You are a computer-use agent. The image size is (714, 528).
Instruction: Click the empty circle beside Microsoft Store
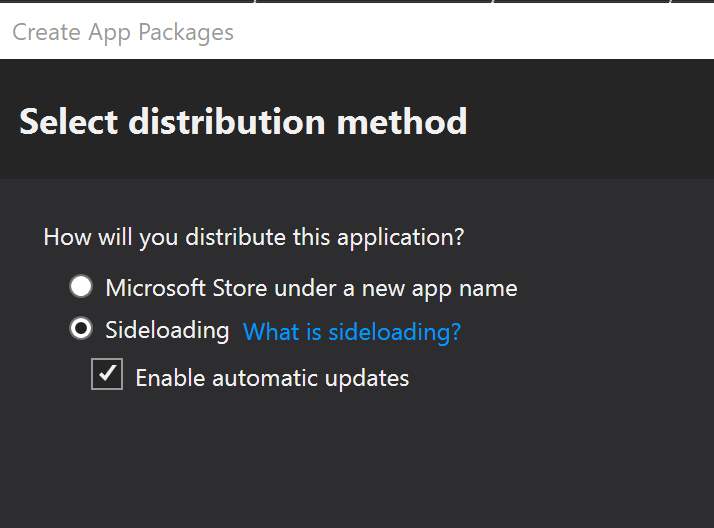pos(81,288)
